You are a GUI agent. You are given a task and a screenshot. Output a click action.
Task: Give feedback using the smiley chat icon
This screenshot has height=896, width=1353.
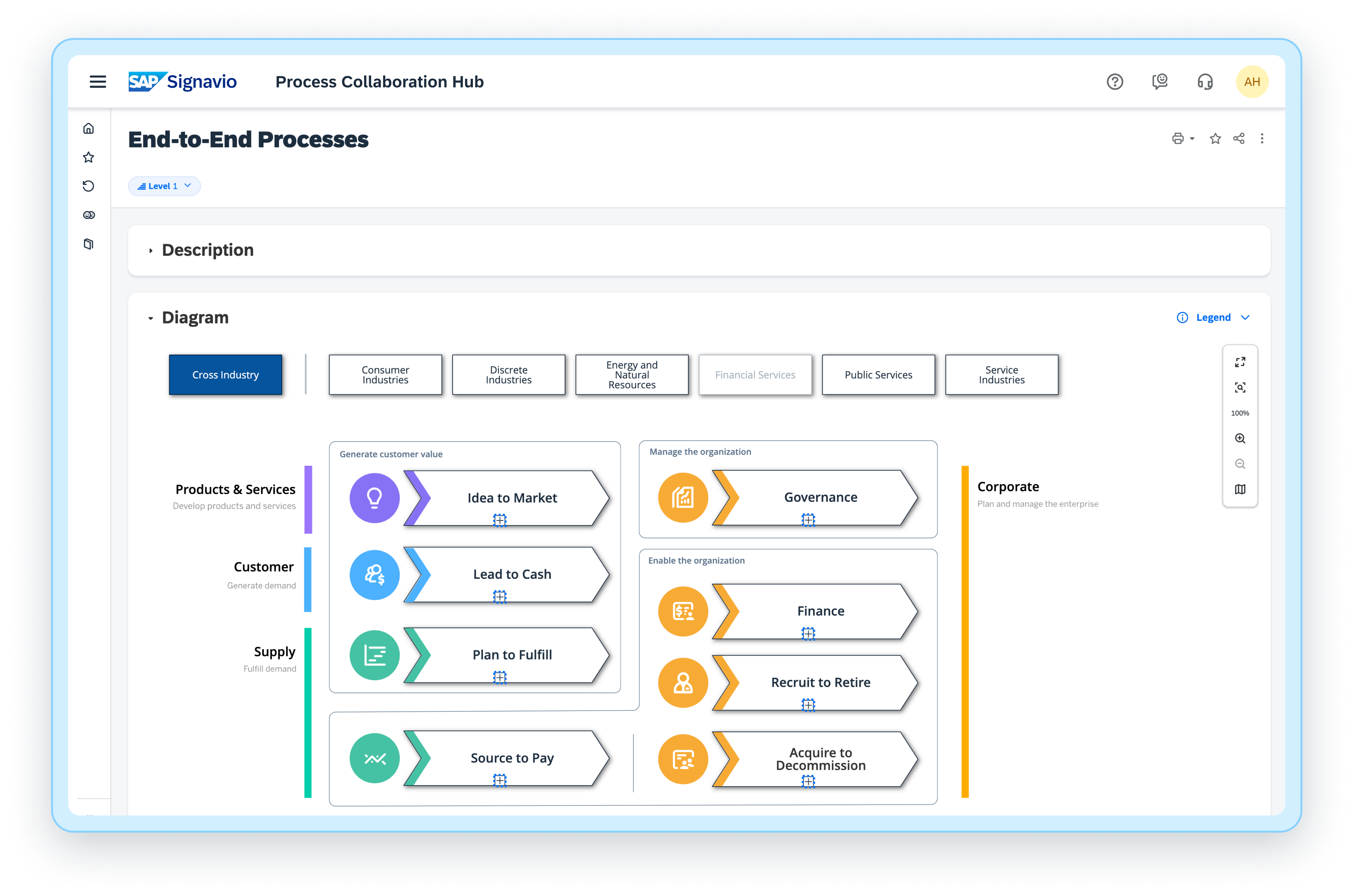coord(1160,82)
